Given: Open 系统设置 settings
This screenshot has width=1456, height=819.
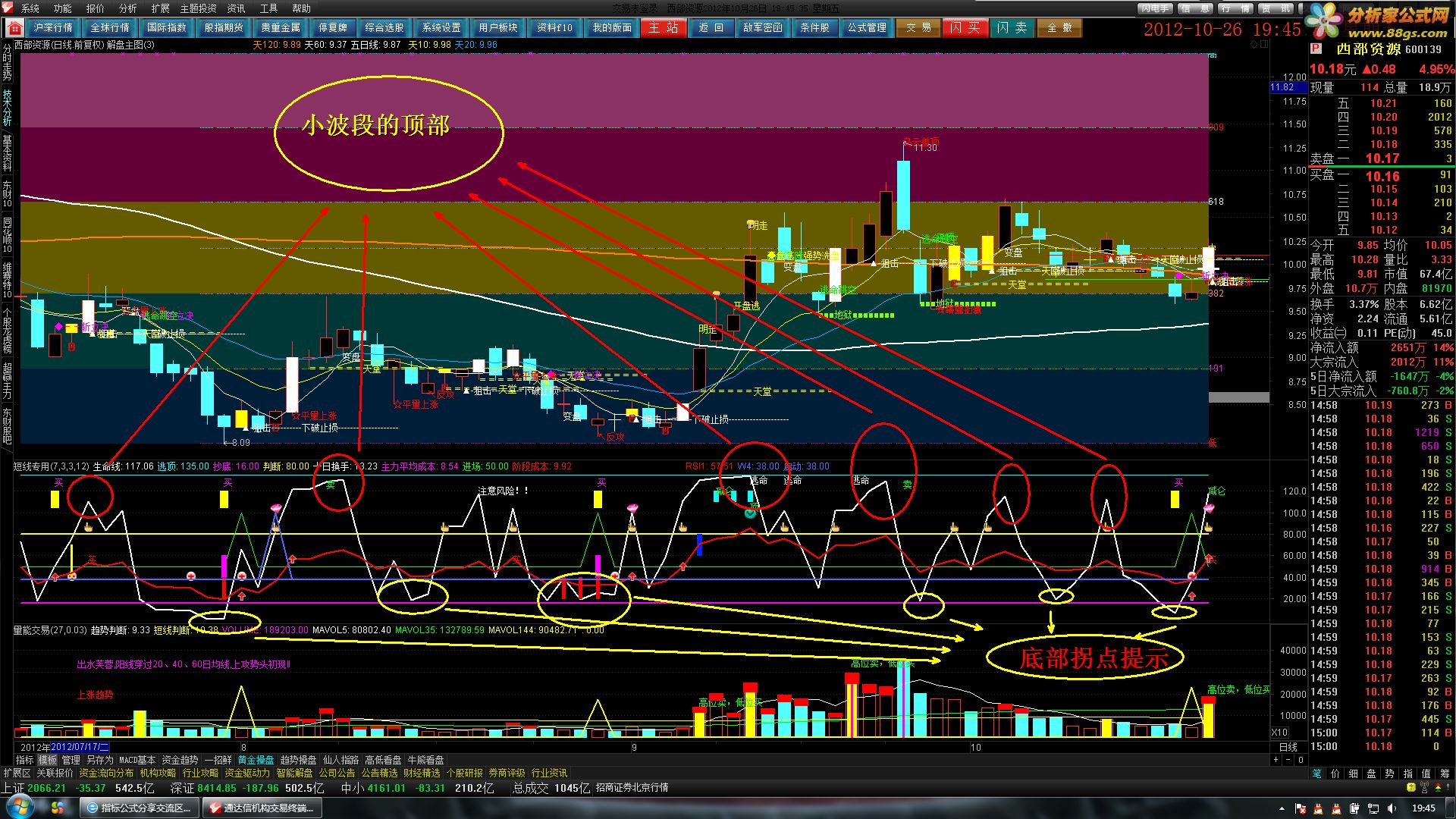Looking at the screenshot, I should point(441,27).
